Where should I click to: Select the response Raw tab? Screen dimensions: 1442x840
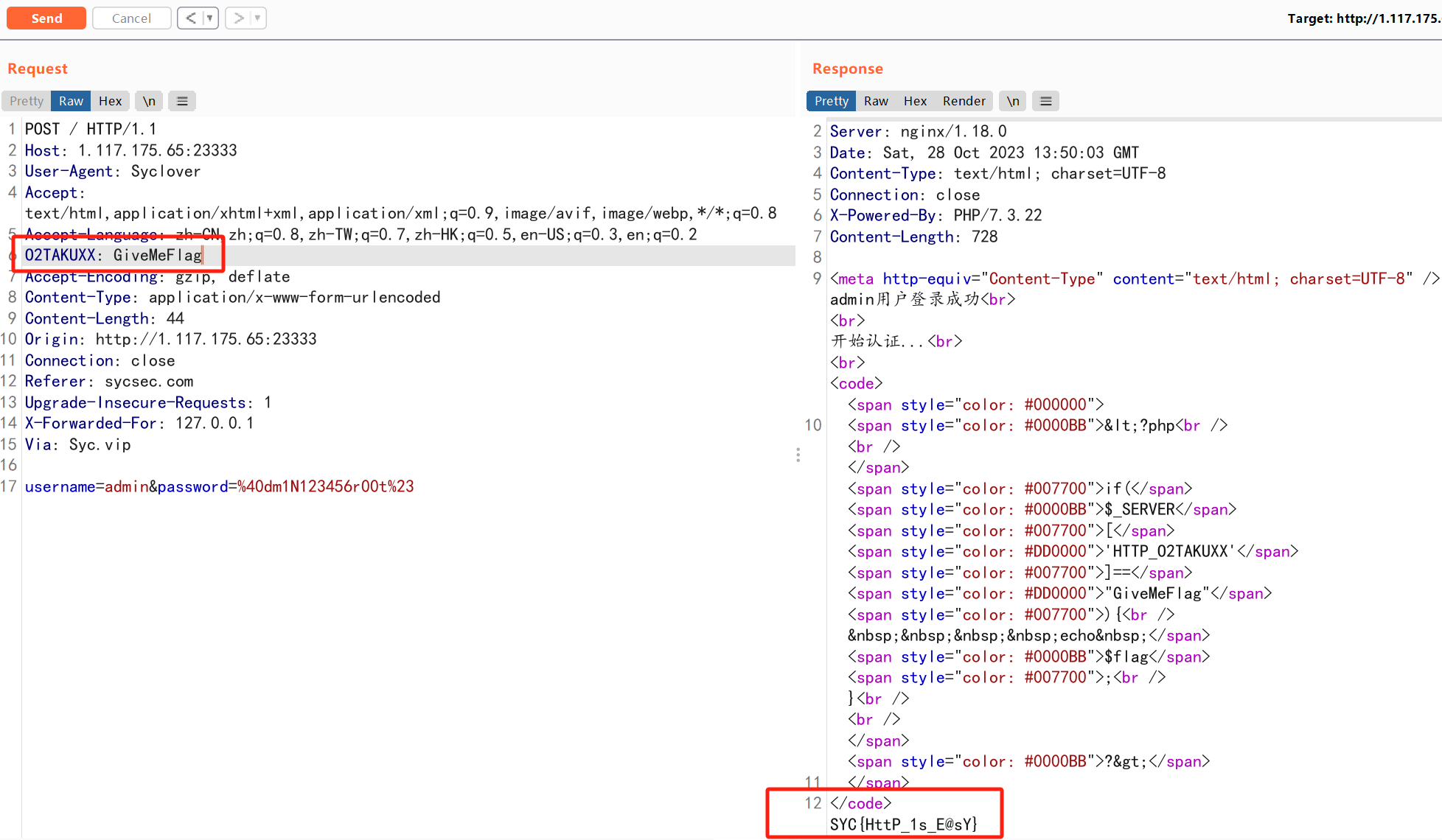(x=876, y=101)
